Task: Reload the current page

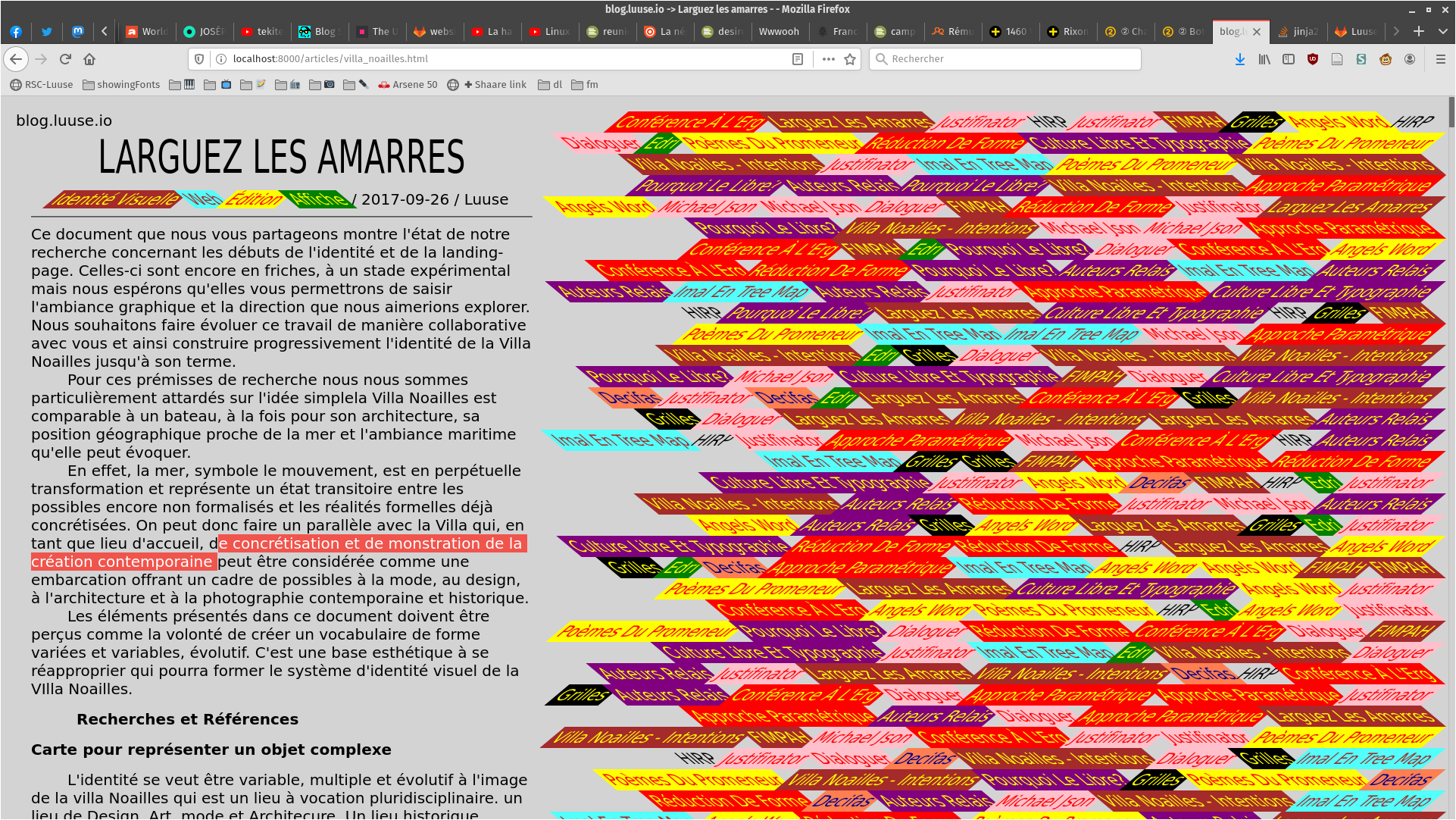Action: [65, 59]
